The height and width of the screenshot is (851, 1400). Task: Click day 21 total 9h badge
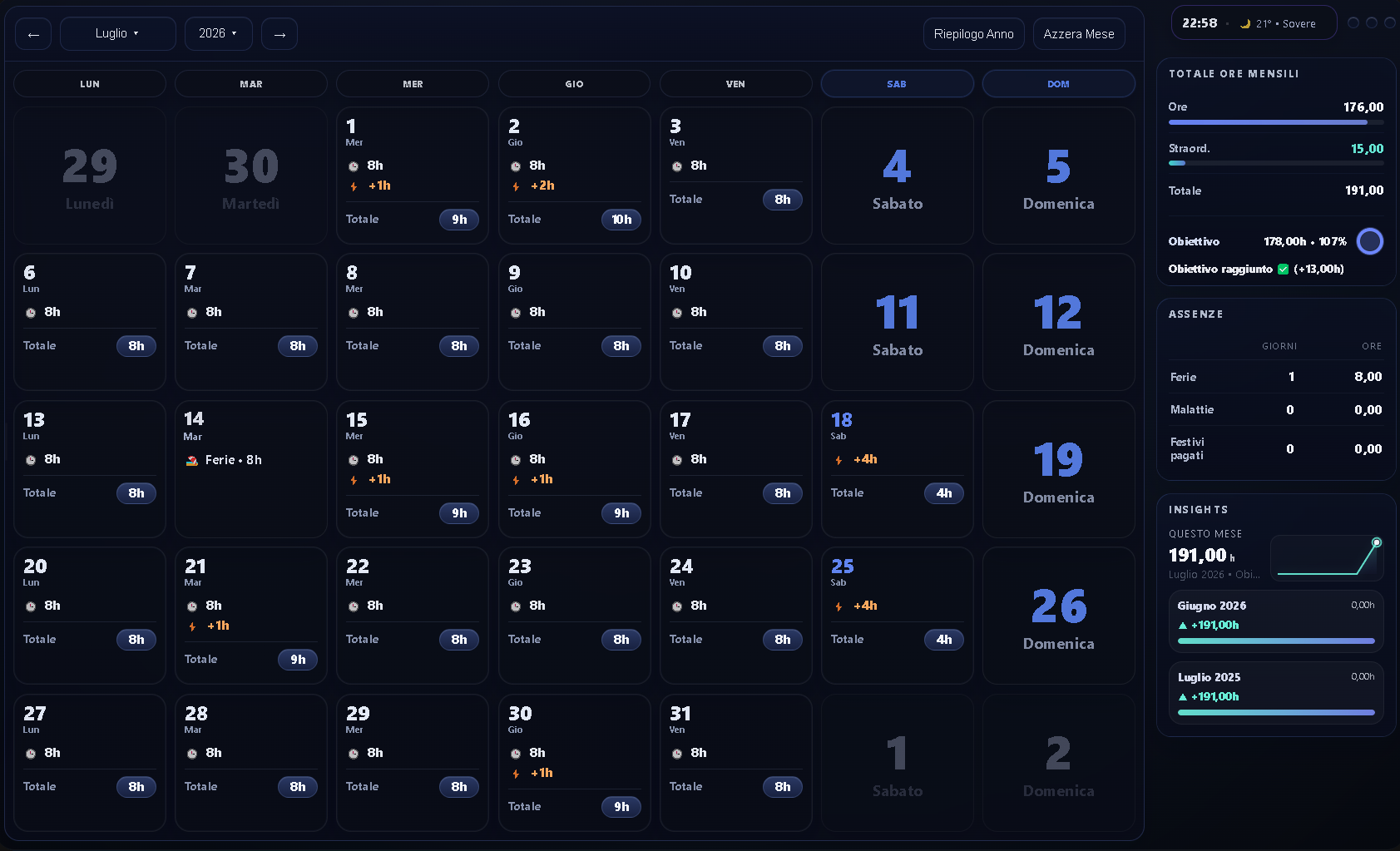pyautogui.click(x=298, y=660)
